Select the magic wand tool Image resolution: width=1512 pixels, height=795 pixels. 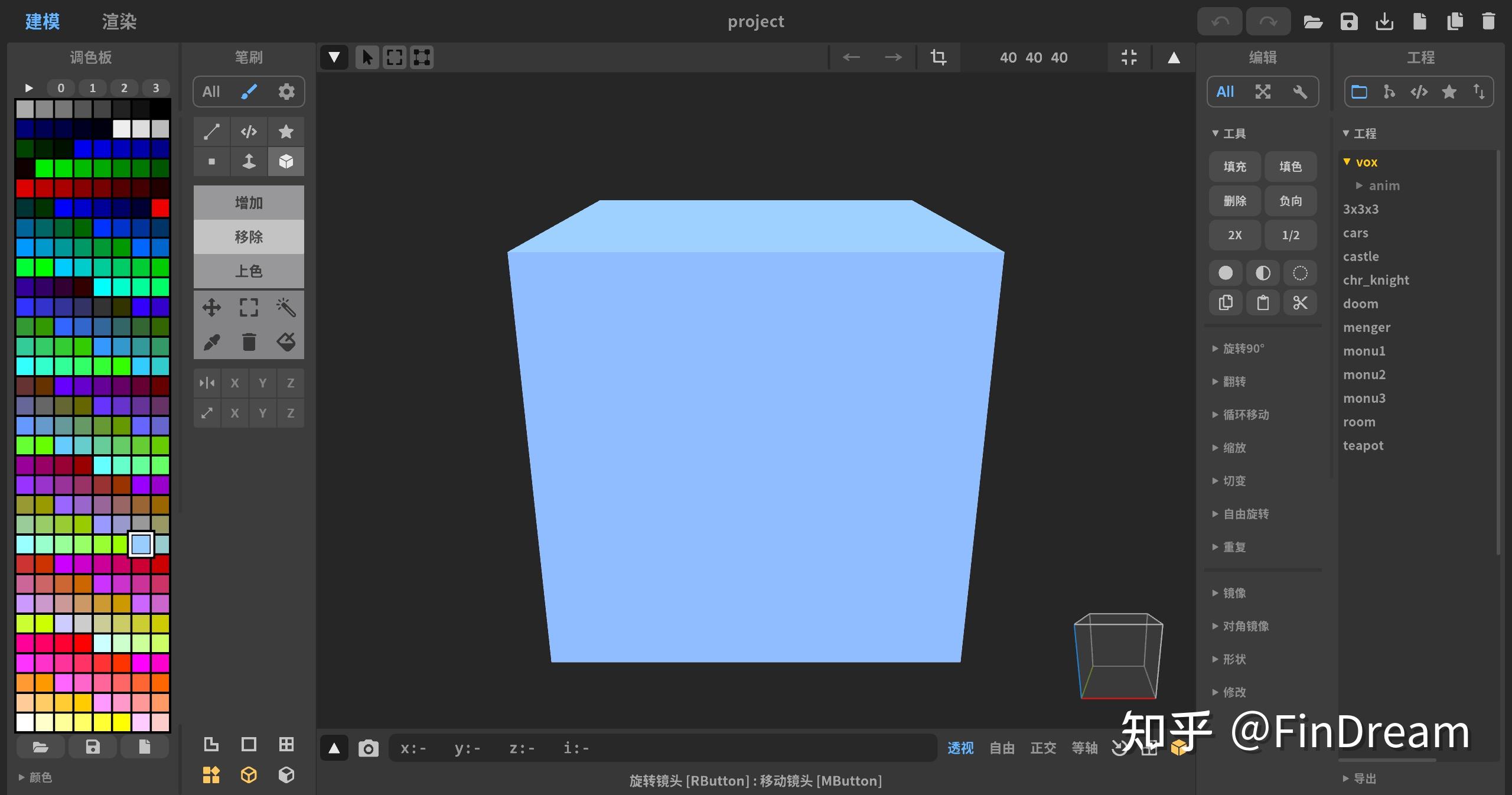[286, 307]
